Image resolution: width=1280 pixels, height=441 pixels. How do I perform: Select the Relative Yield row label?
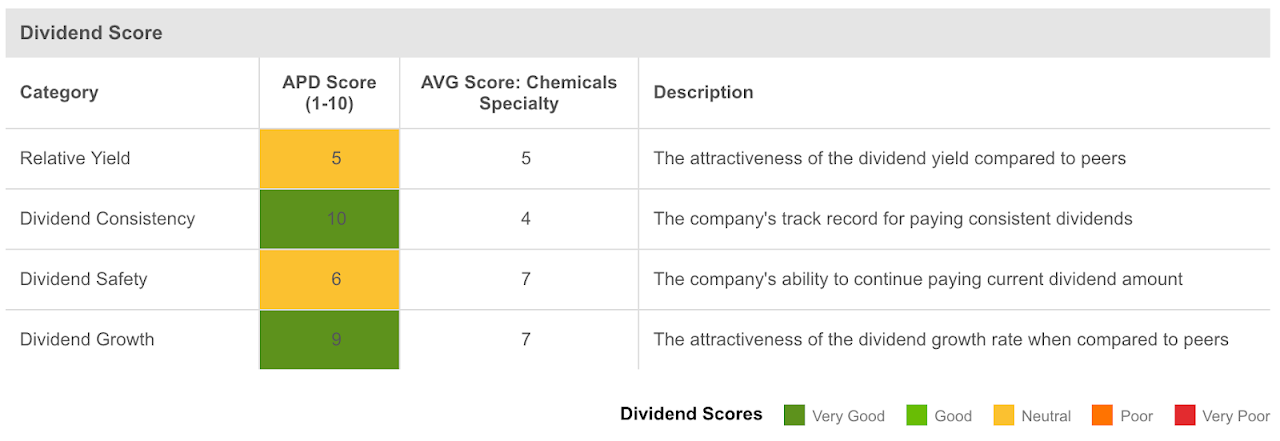click(x=75, y=158)
